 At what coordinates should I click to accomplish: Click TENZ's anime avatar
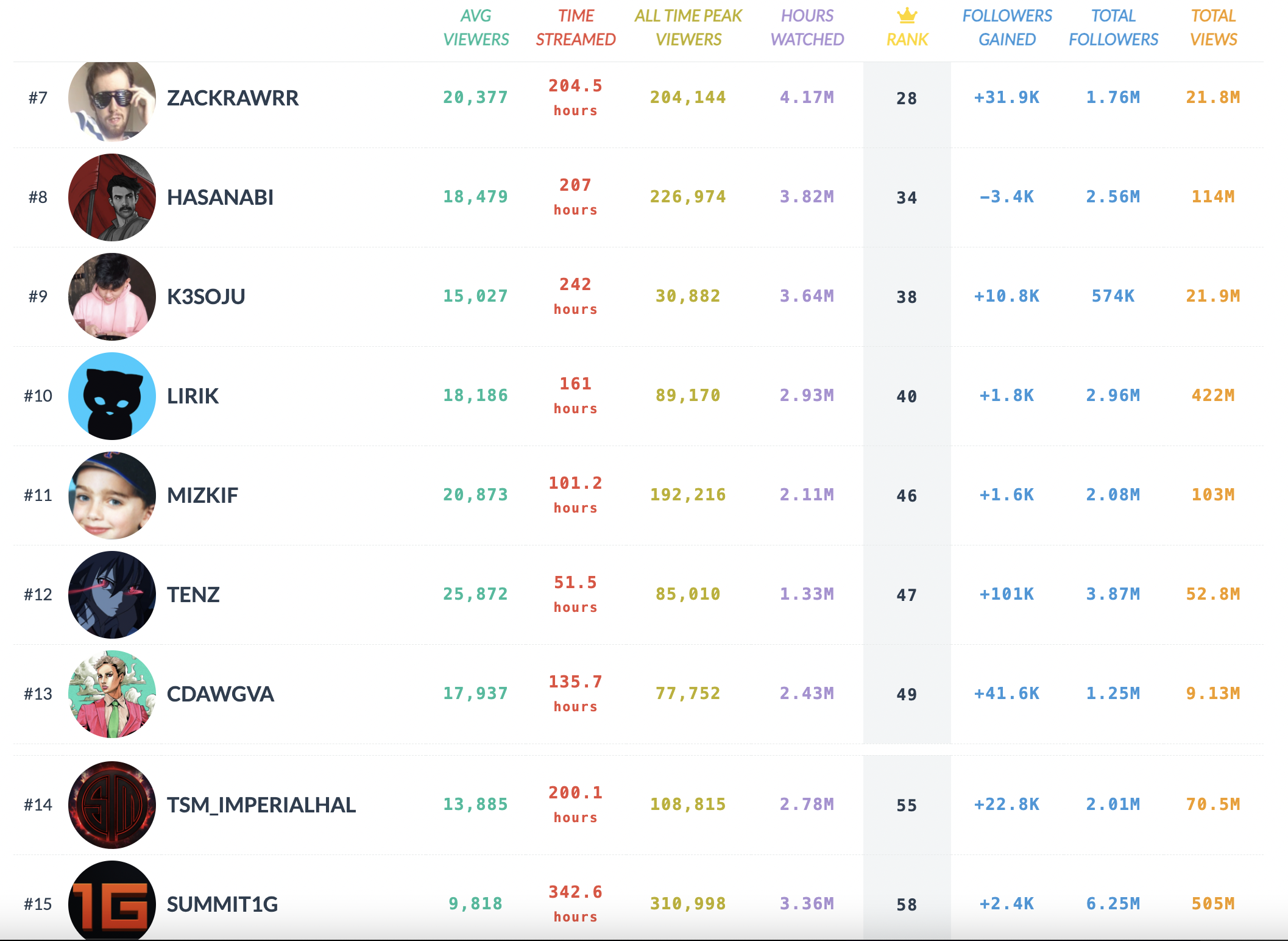(112, 595)
